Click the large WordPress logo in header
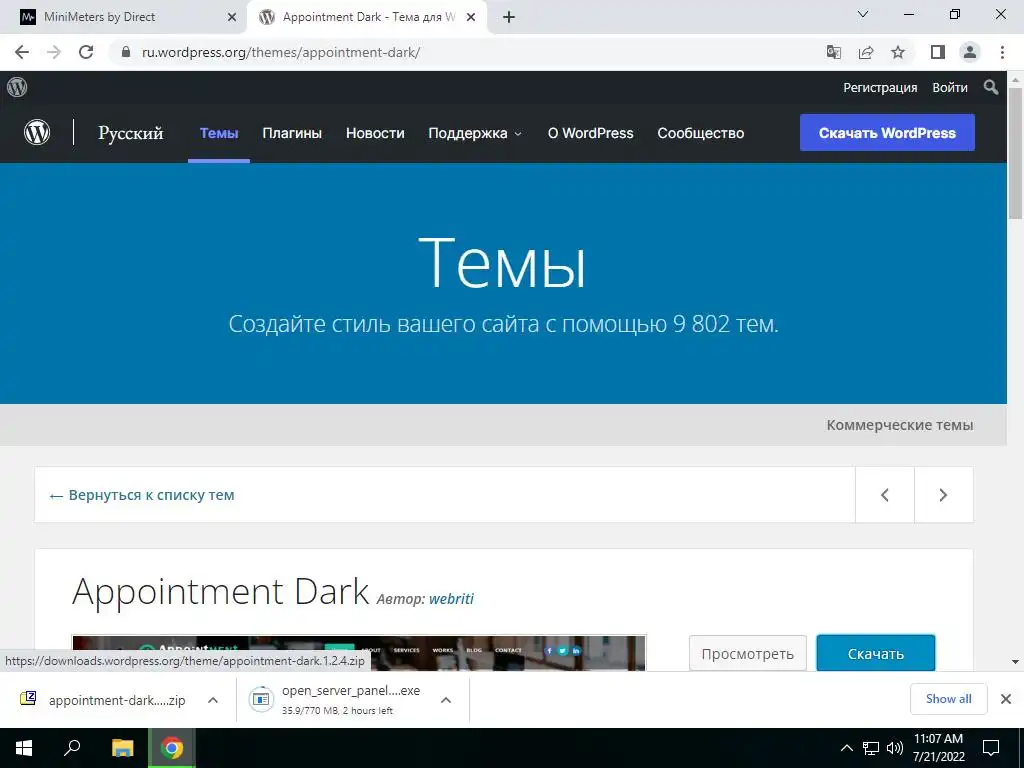Image resolution: width=1024 pixels, height=768 pixels. [37, 133]
